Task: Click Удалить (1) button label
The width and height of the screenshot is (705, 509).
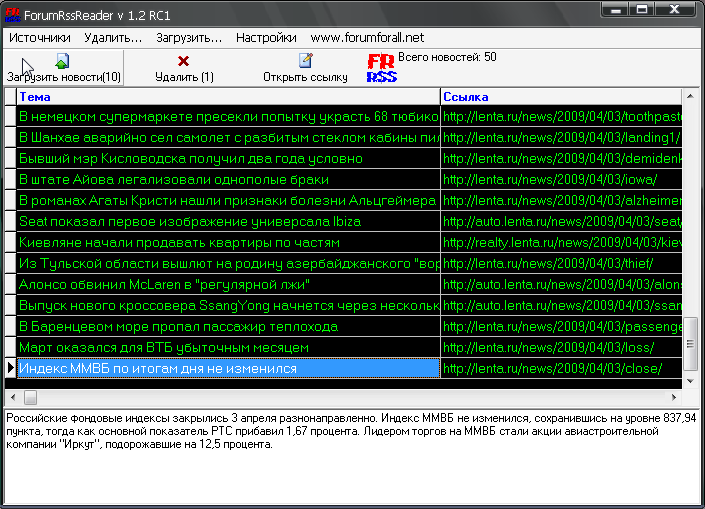Action: (x=184, y=77)
